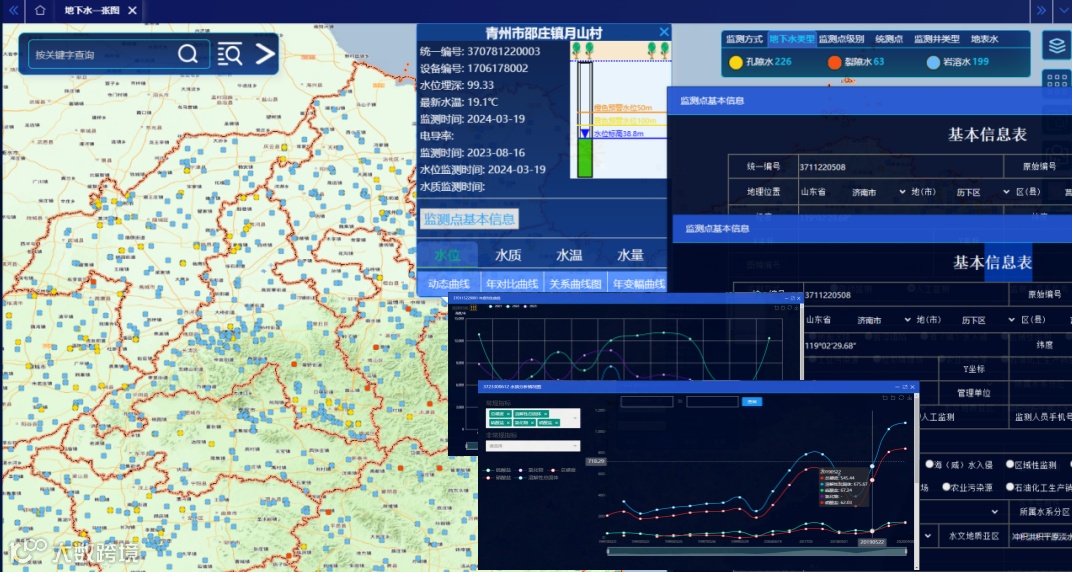Show the 动态曲线 chart
The image size is (1072, 572).
(448, 284)
